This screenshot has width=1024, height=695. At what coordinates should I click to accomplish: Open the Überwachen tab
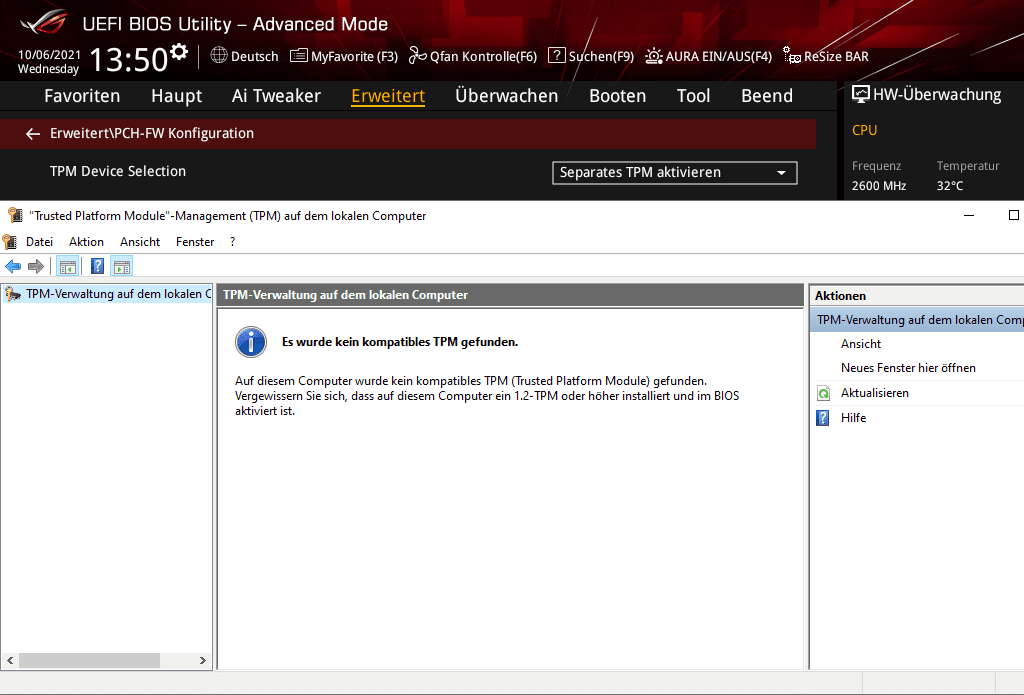click(x=507, y=96)
